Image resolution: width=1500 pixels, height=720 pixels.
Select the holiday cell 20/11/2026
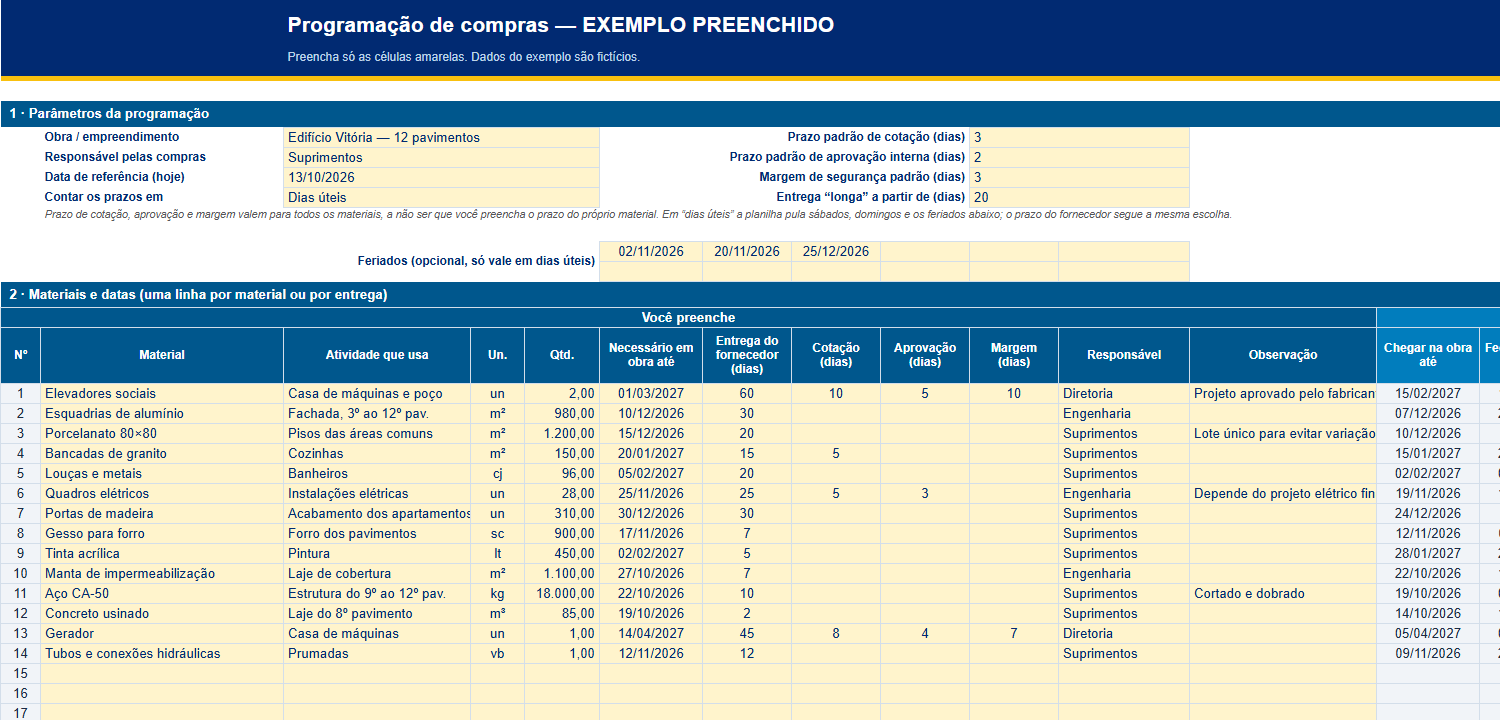click(747, 251)
